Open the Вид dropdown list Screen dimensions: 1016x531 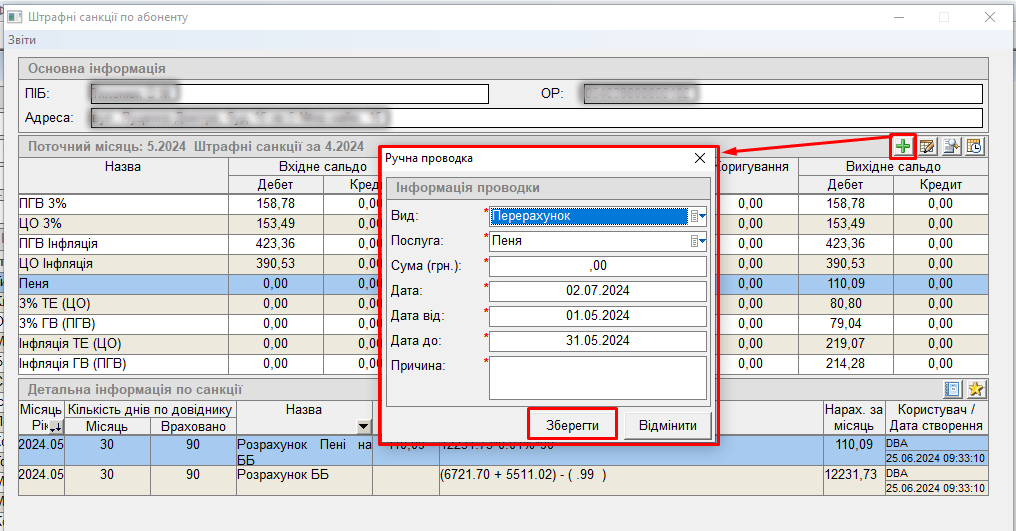[x=697, y=216]
